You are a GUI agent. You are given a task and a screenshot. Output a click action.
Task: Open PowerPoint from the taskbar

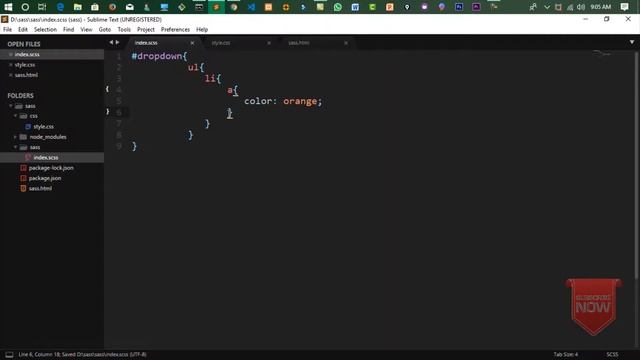pyautogui.click(x=390, y=7)
